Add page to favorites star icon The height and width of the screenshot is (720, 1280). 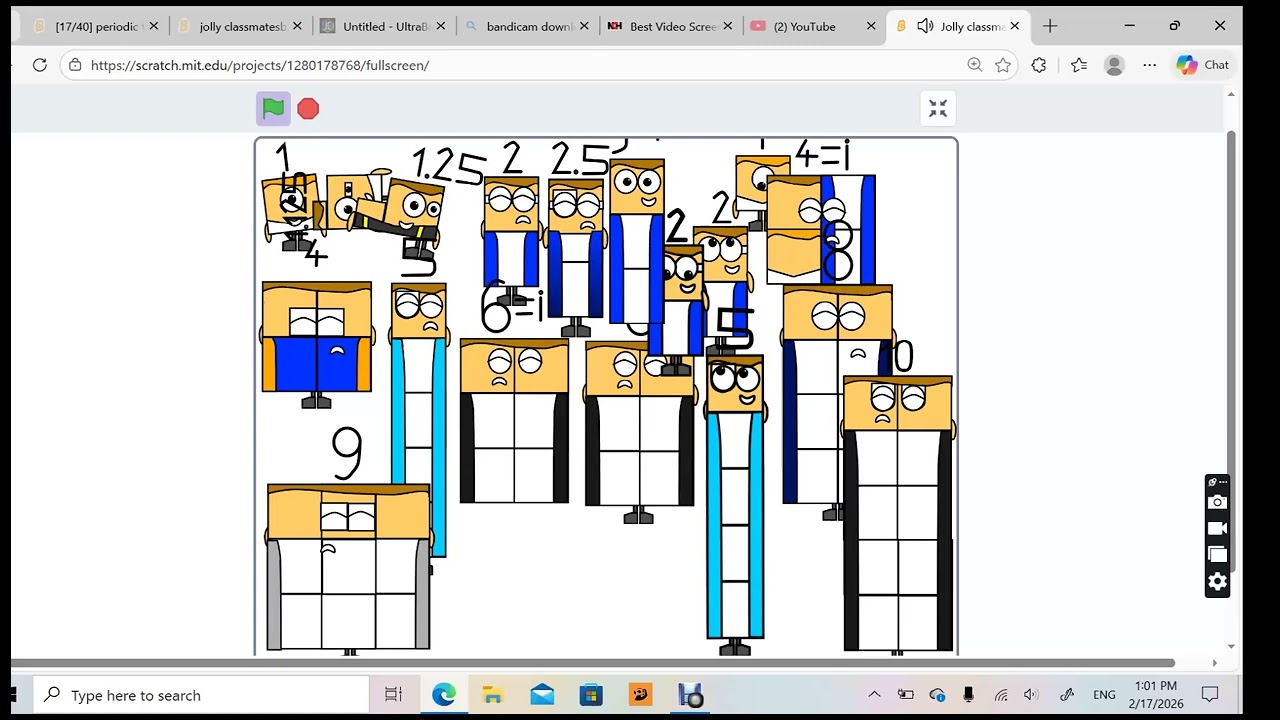click(x=1003, y=65)
